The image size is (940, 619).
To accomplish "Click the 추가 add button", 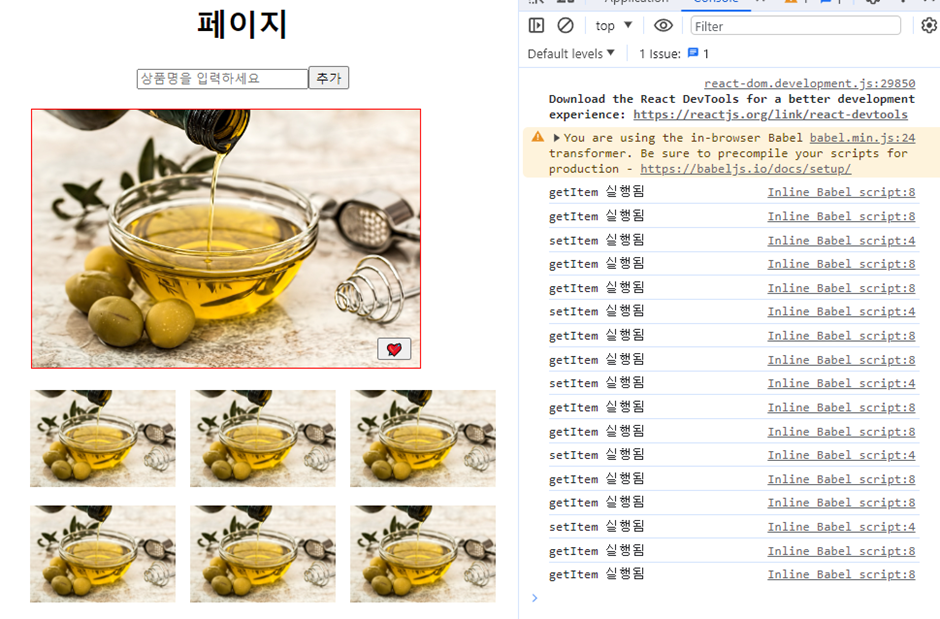I will coord(329,78).
